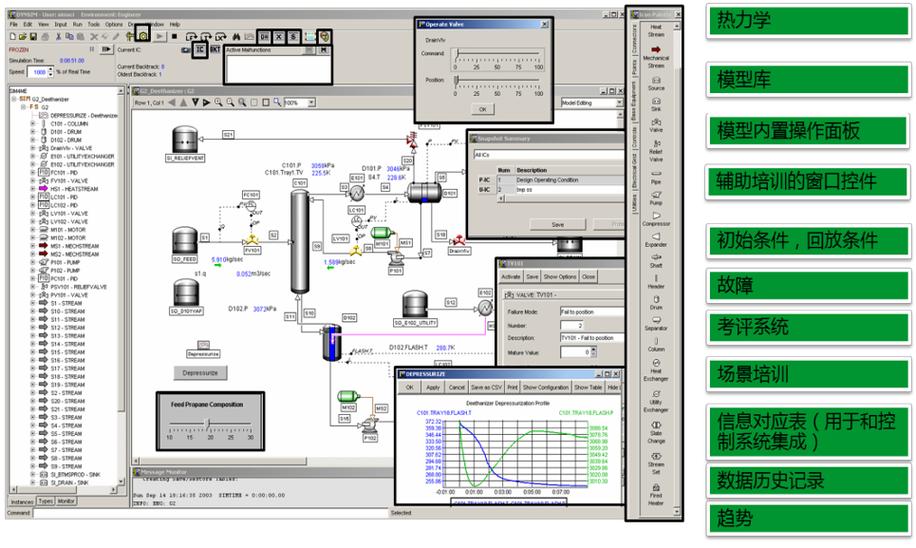Select the Heat Exchanger icon in the palette

tap(656, 363)
